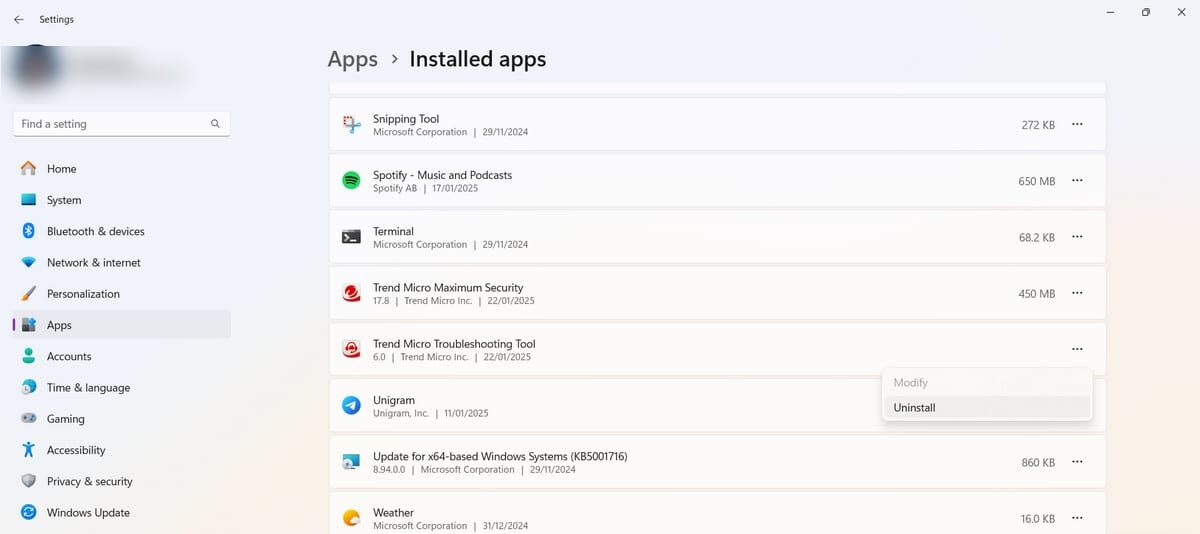Screen dimensions: 1200x534
Task: Open Accounts settings
Action: click(121, 356)
